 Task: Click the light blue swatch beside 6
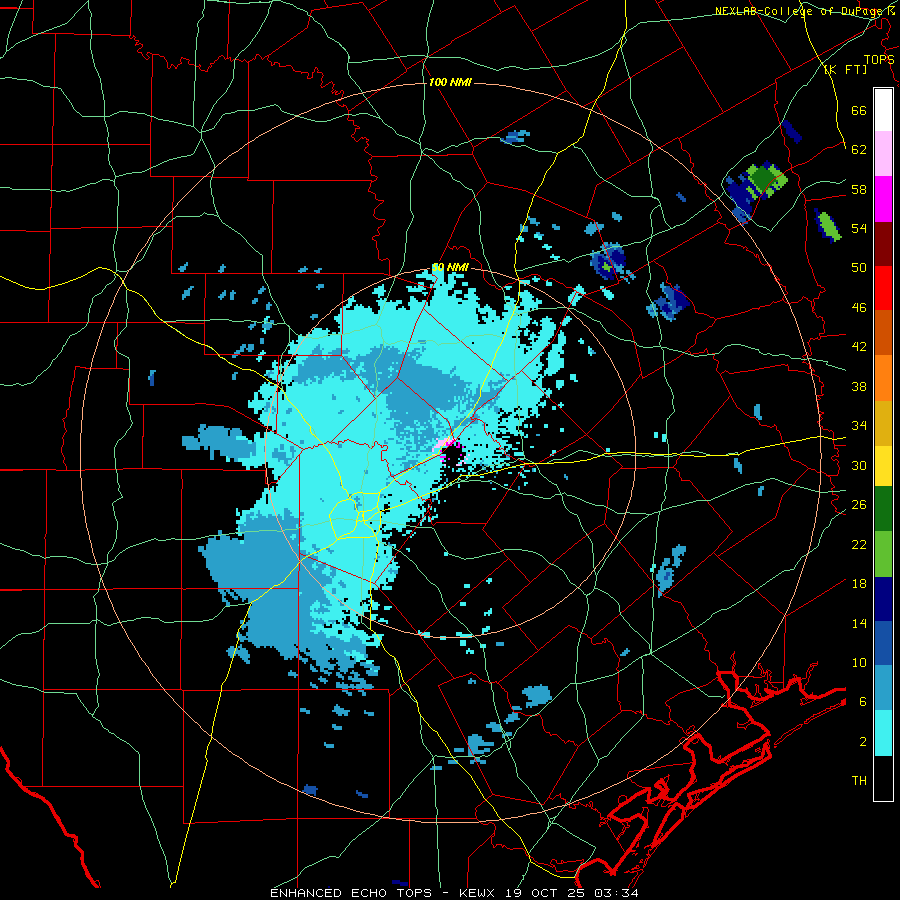pos(883,688)
